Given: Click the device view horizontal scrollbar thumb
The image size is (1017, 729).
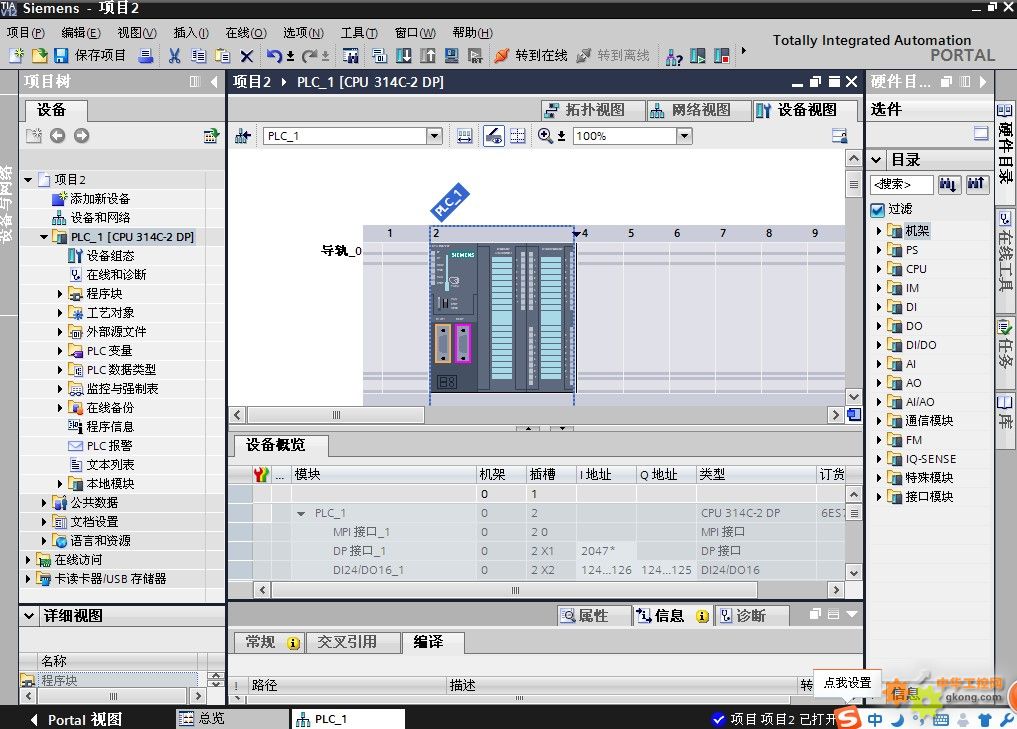Looking at the screenshot, I should (x=336, y=415).
